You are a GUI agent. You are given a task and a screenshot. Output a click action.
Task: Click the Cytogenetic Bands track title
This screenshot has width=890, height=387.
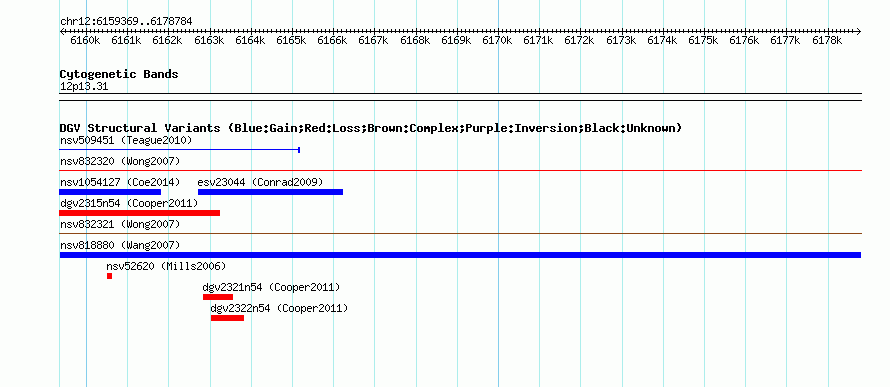click(119, 74)
